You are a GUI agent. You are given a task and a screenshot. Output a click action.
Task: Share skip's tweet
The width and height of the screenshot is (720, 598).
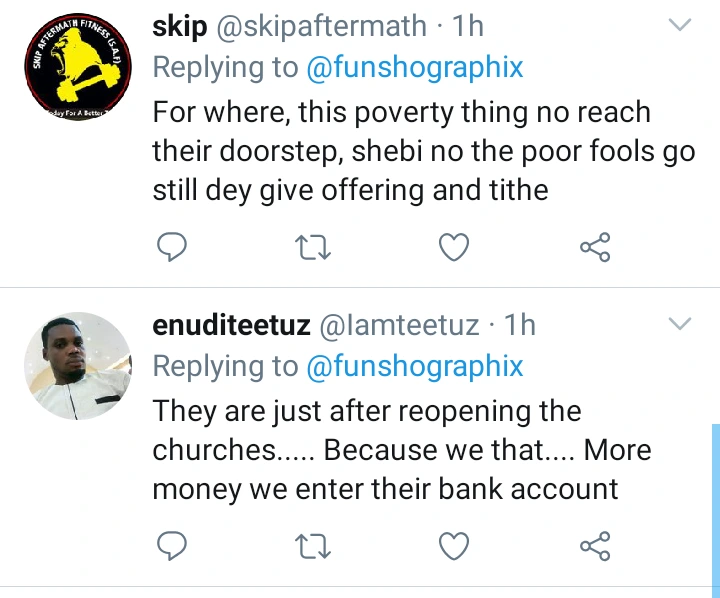click(595, 247)
